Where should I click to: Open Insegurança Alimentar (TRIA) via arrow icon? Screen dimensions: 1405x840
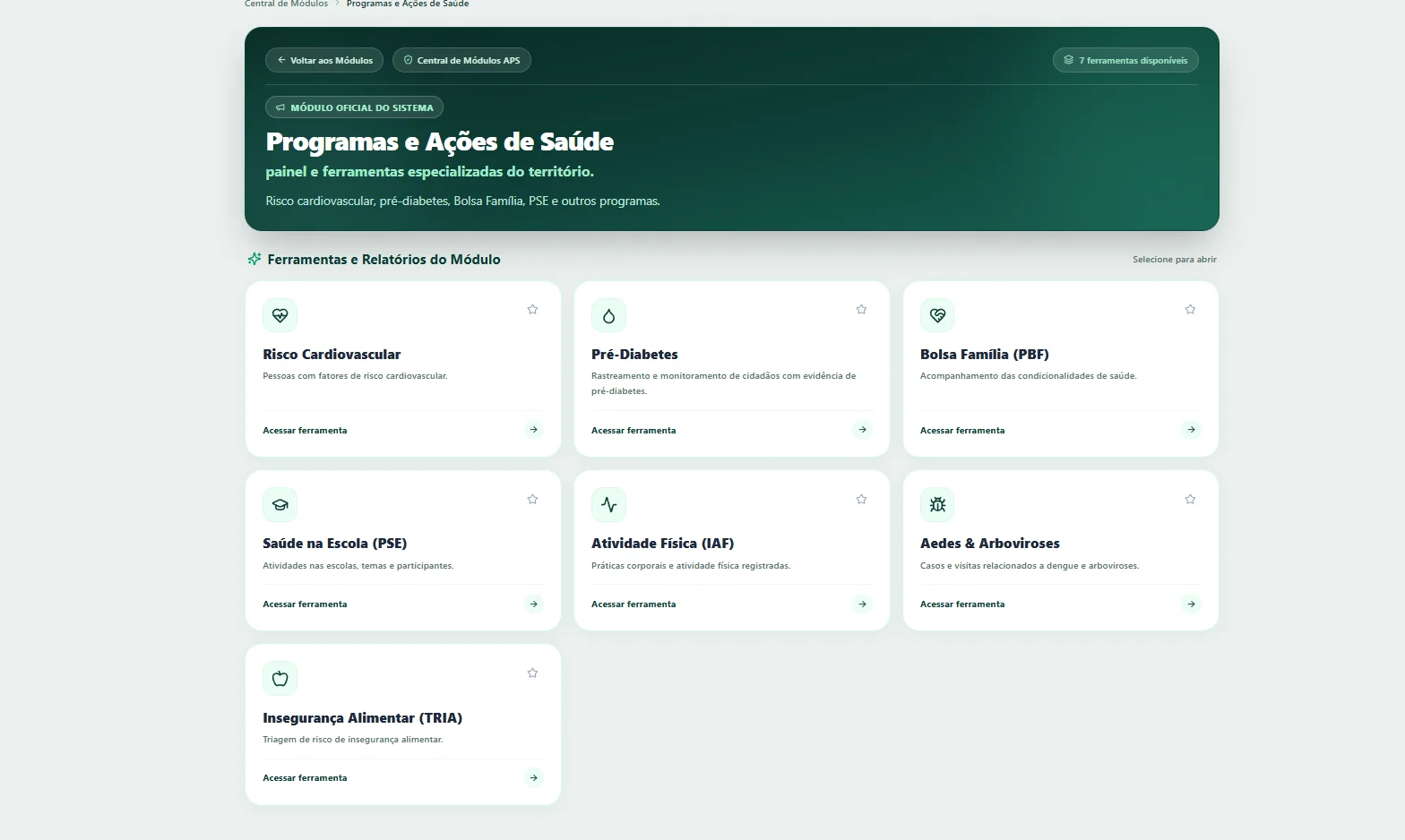[533, 777]
